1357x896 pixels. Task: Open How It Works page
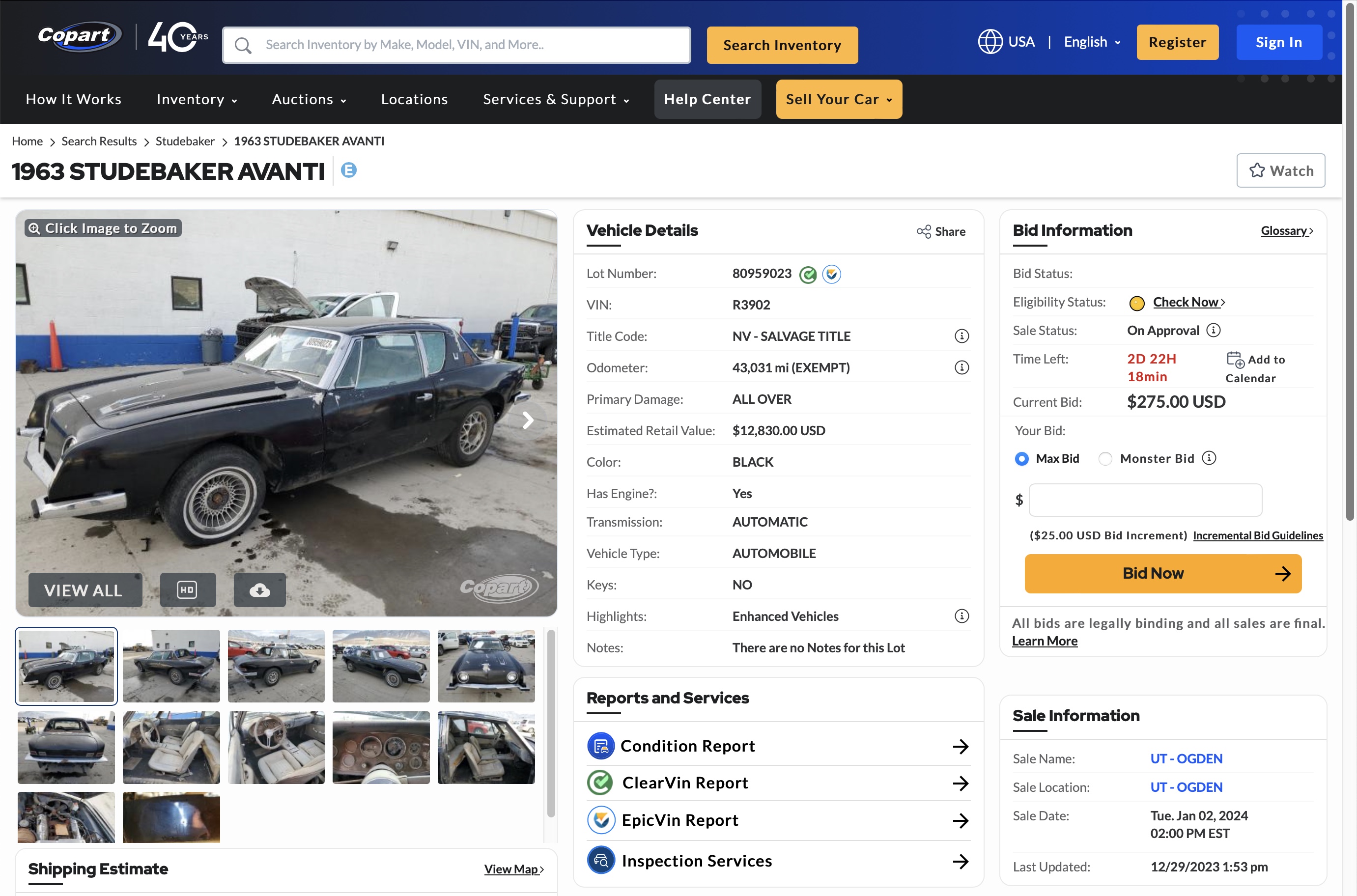(x=73, y=99)
